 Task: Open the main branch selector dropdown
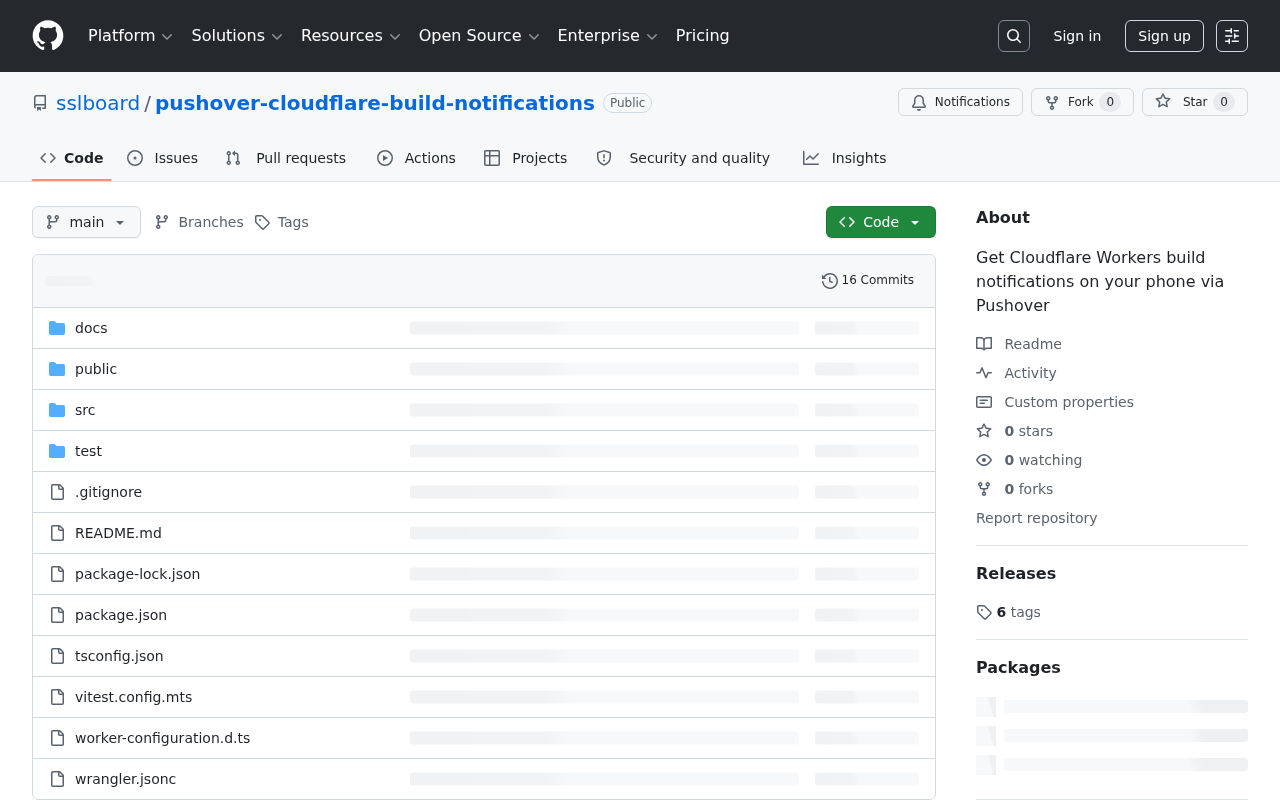[86, 222]
